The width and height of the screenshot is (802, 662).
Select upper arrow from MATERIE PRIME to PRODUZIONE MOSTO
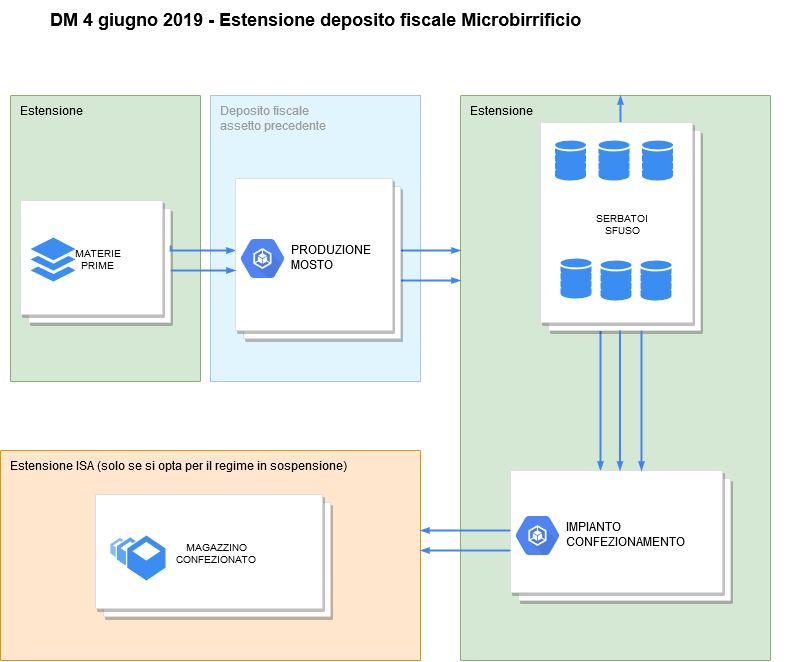point(203,250)
